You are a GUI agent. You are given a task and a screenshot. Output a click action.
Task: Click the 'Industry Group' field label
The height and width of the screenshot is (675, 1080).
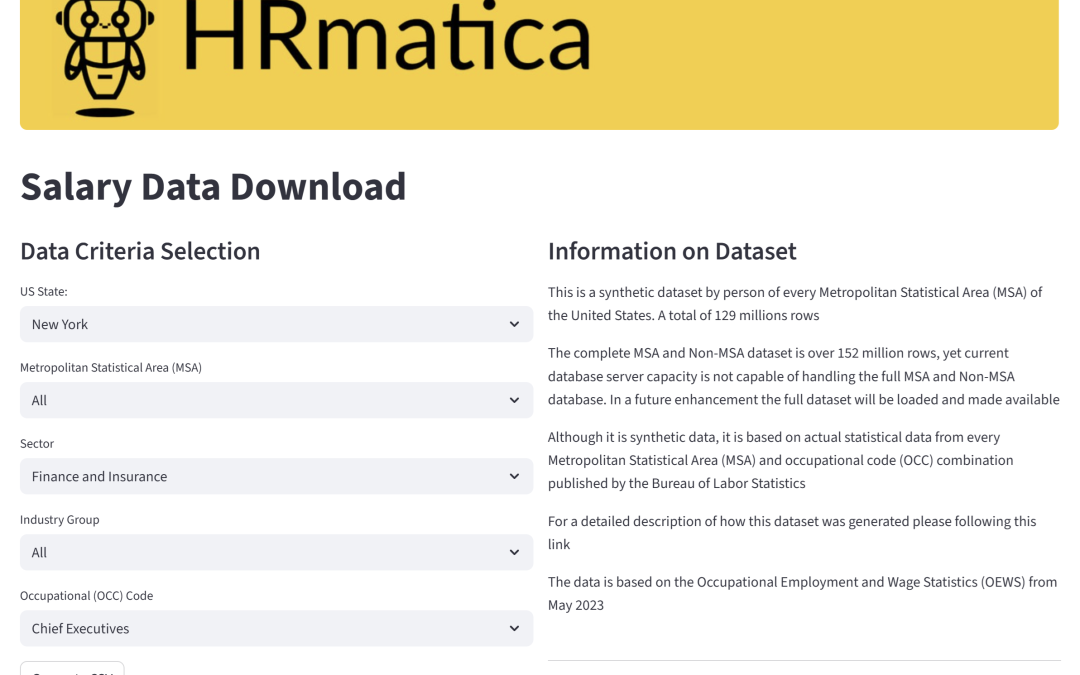(x=59, y=520)
